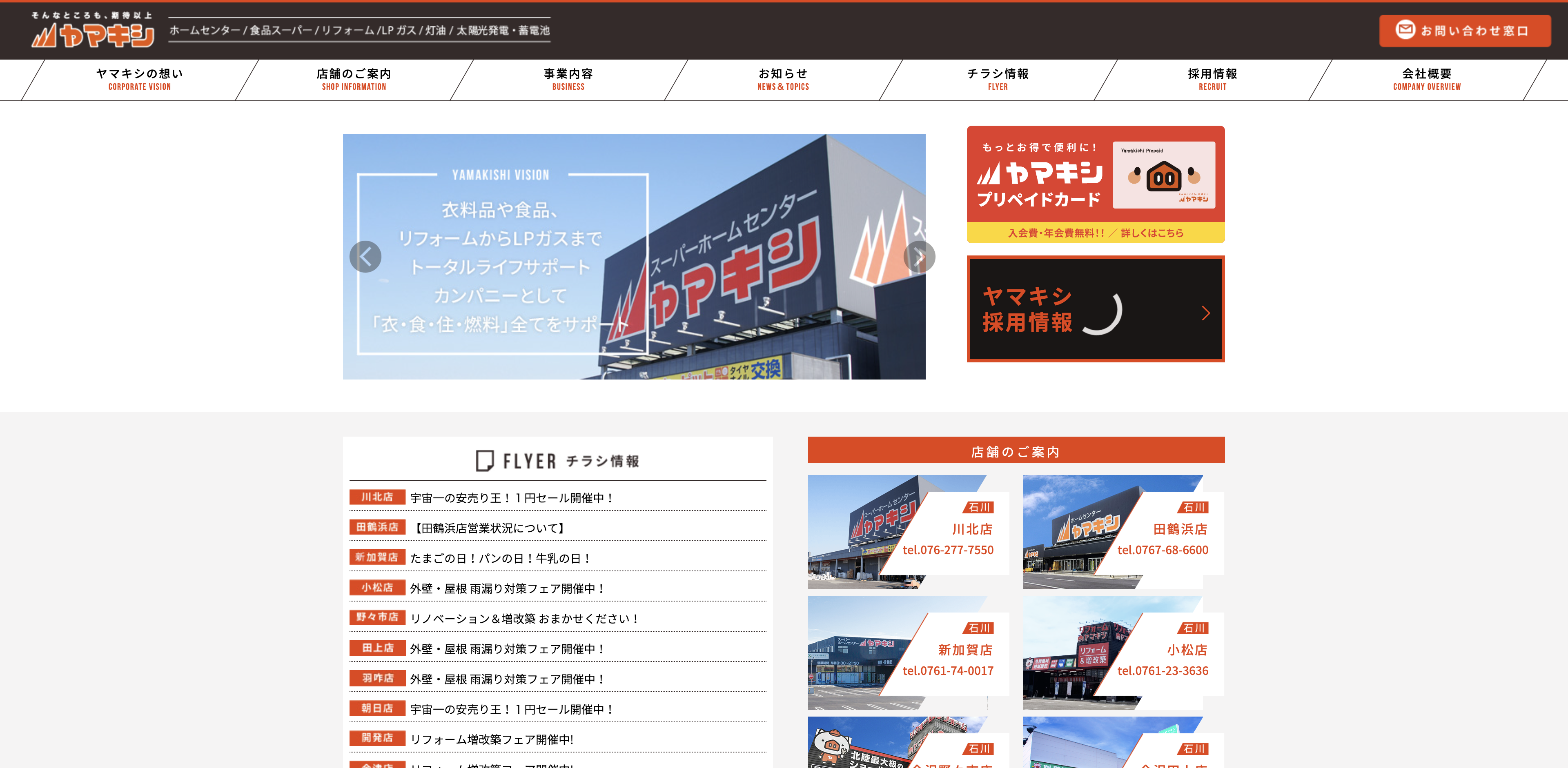Click the header tagline ホームセンター / 食品スーパー
Screen dimensions: 1568x768
[x=359, y=30]
